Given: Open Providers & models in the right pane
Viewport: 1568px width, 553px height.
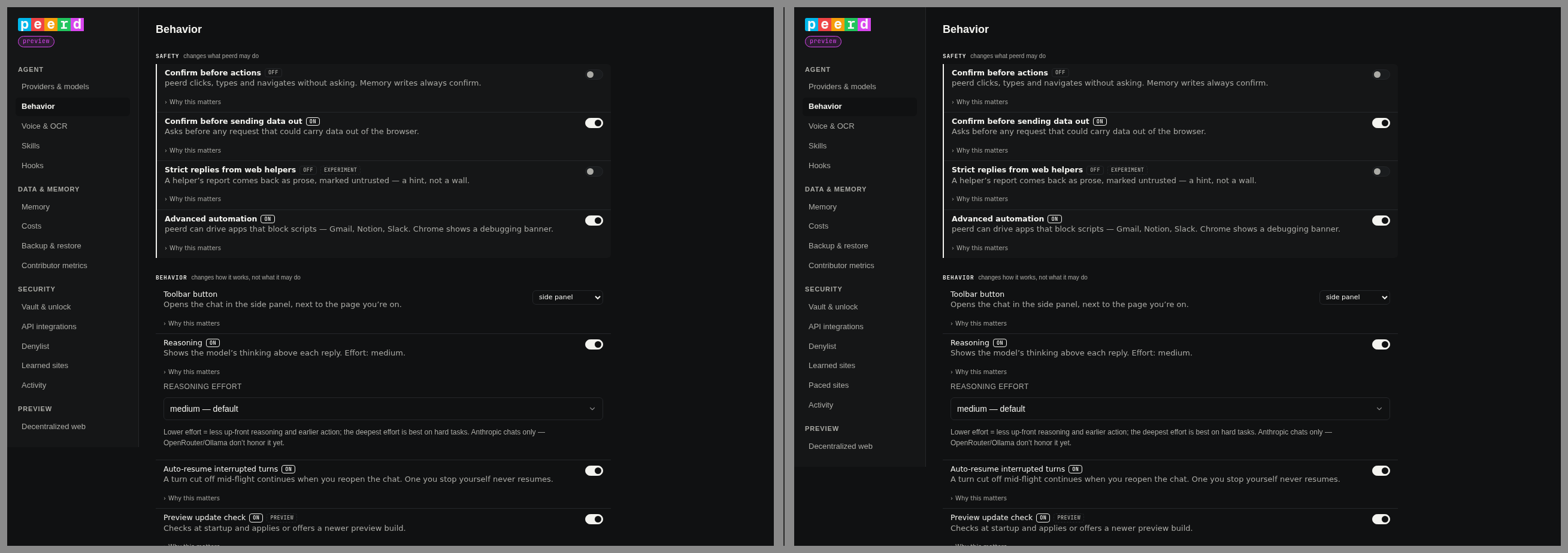Looking at the screenshot, I should pyautogui.click(x=859, y=87).
